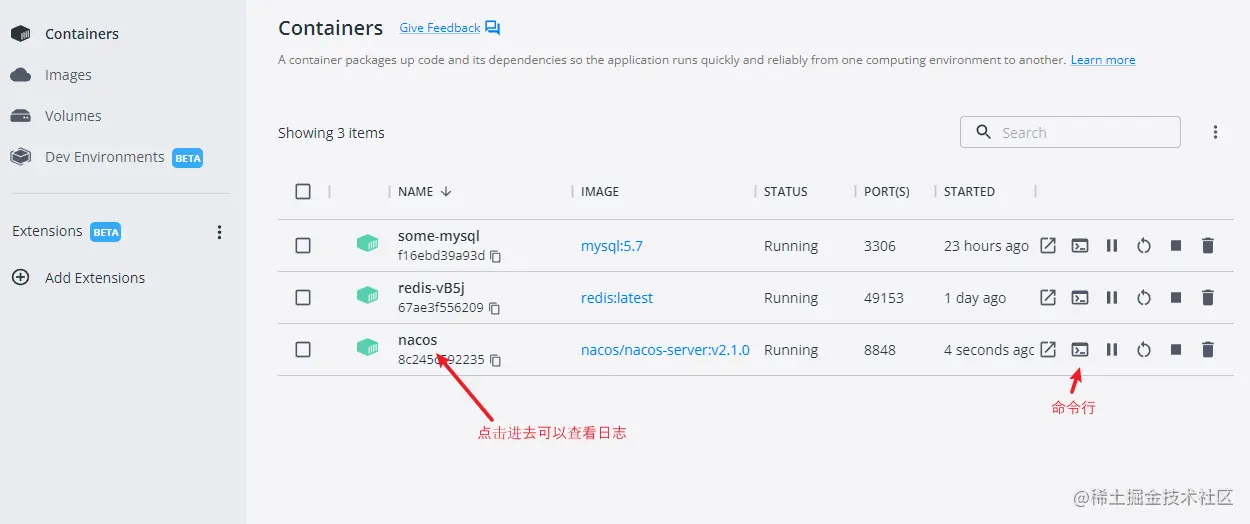Open the Give Feedback link
Screen dimensions: 1250x524
(x=440, y=28)
